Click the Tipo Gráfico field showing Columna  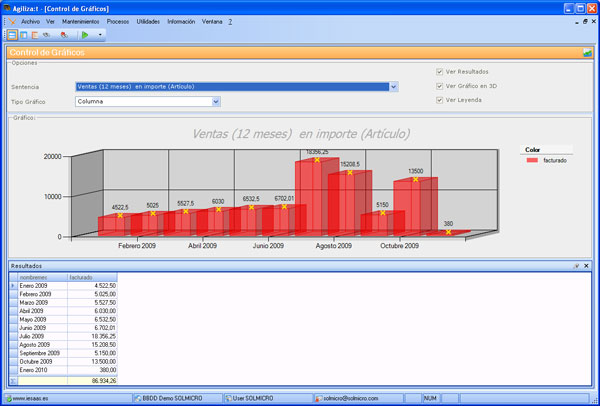tap(148, 102)
